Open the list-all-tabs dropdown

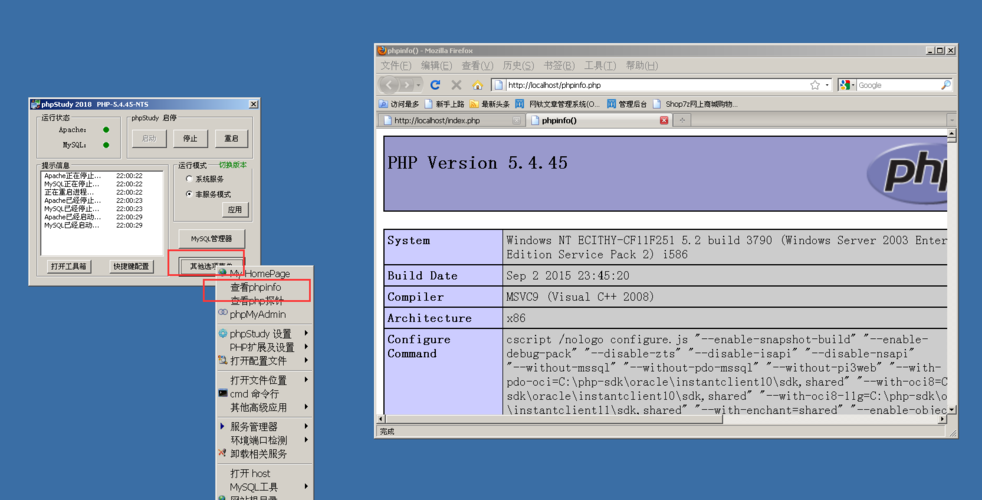click(951, 120)
